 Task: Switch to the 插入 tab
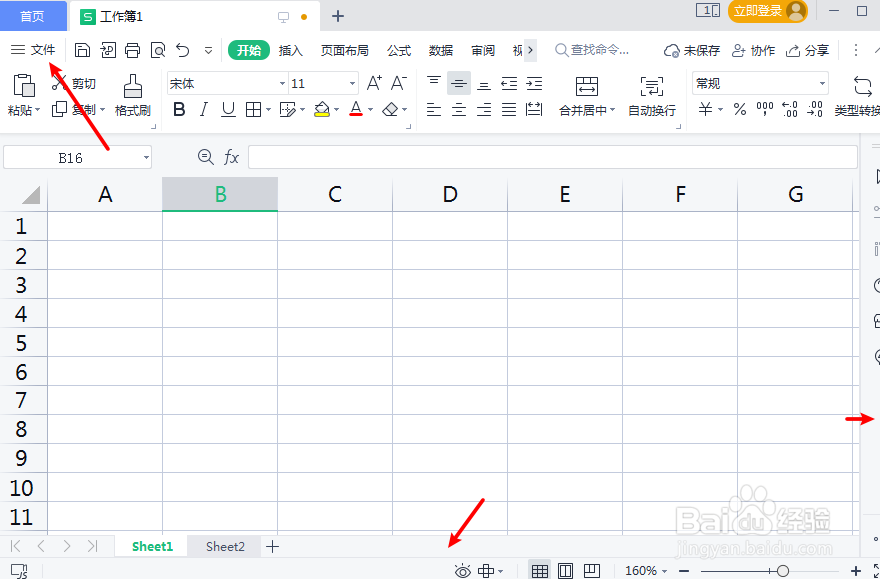coord(291,50)
